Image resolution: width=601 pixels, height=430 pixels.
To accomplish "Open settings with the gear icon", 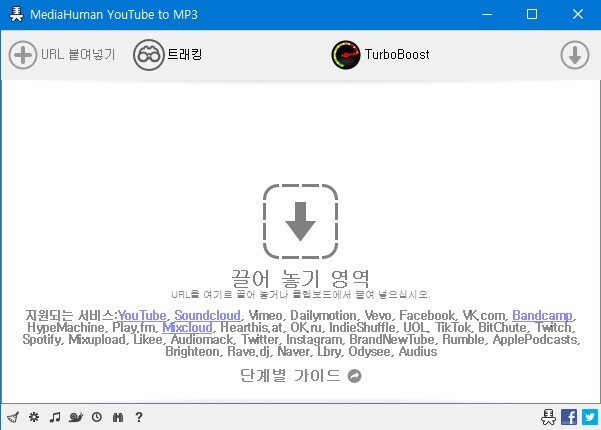I will coord(34,417).
